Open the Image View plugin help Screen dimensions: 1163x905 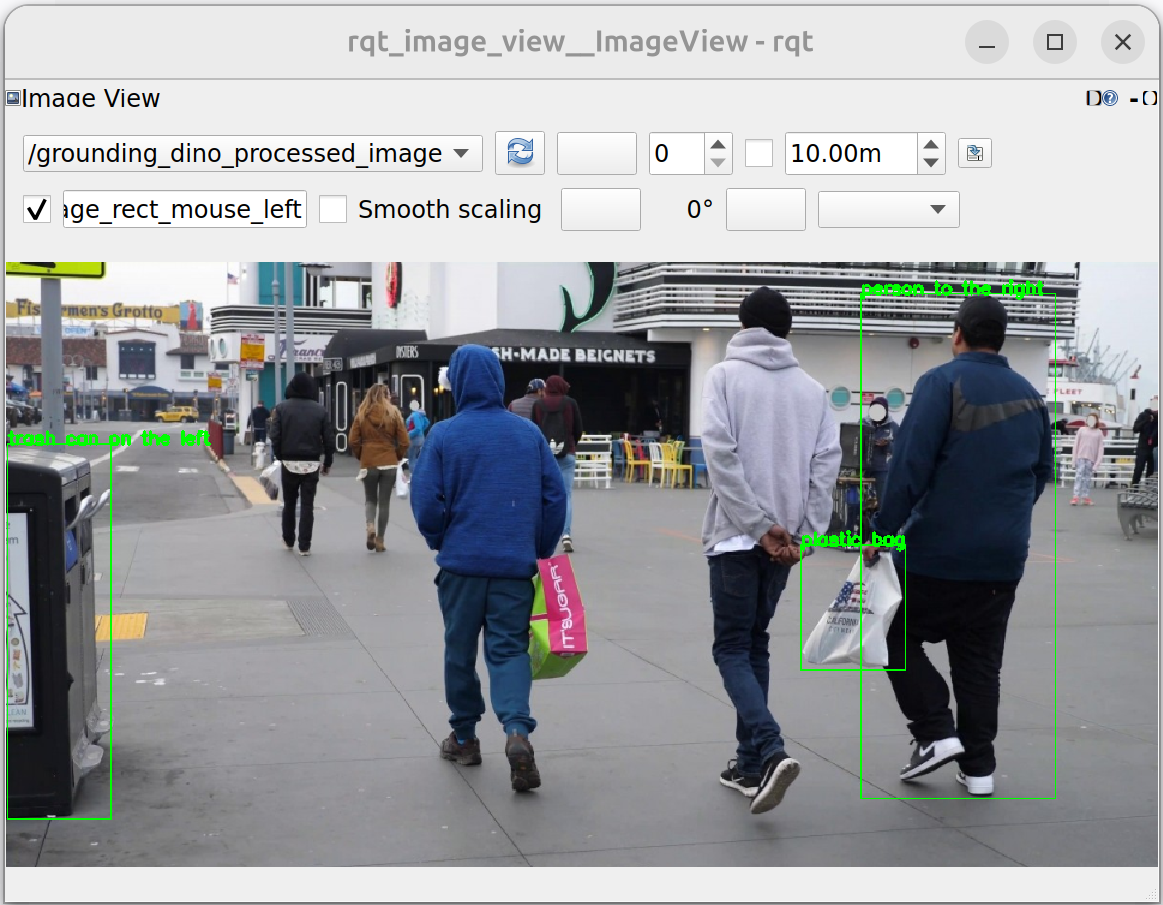point(1112,98)
